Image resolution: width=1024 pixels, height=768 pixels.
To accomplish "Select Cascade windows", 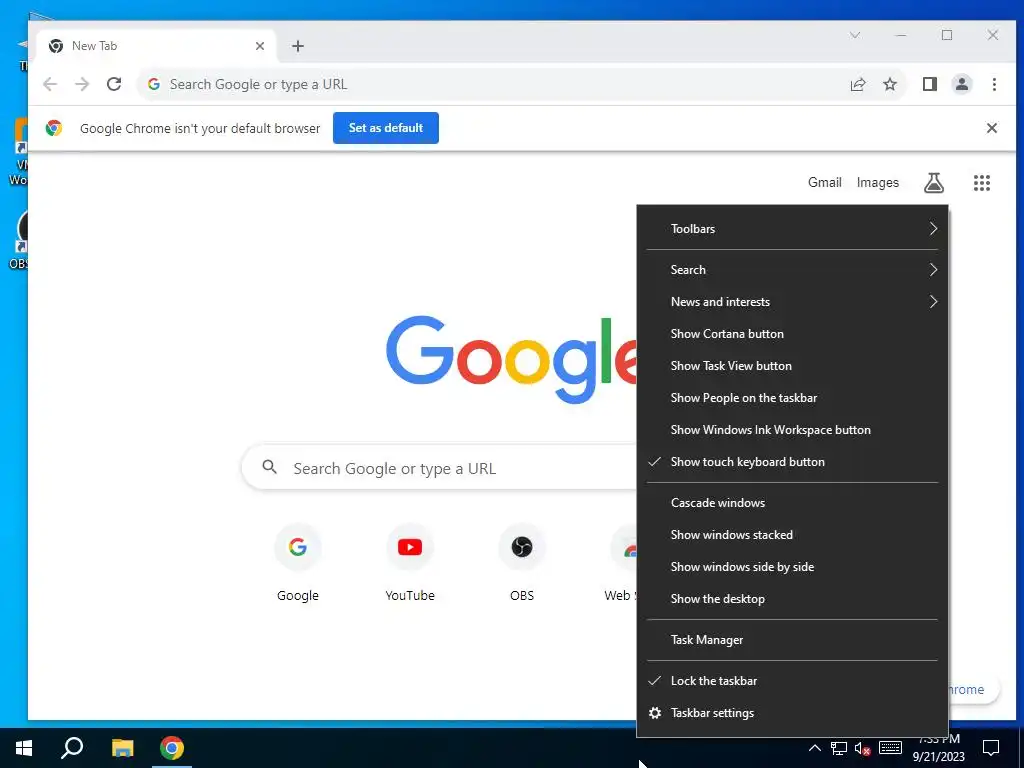I will (x=792, y=503).
